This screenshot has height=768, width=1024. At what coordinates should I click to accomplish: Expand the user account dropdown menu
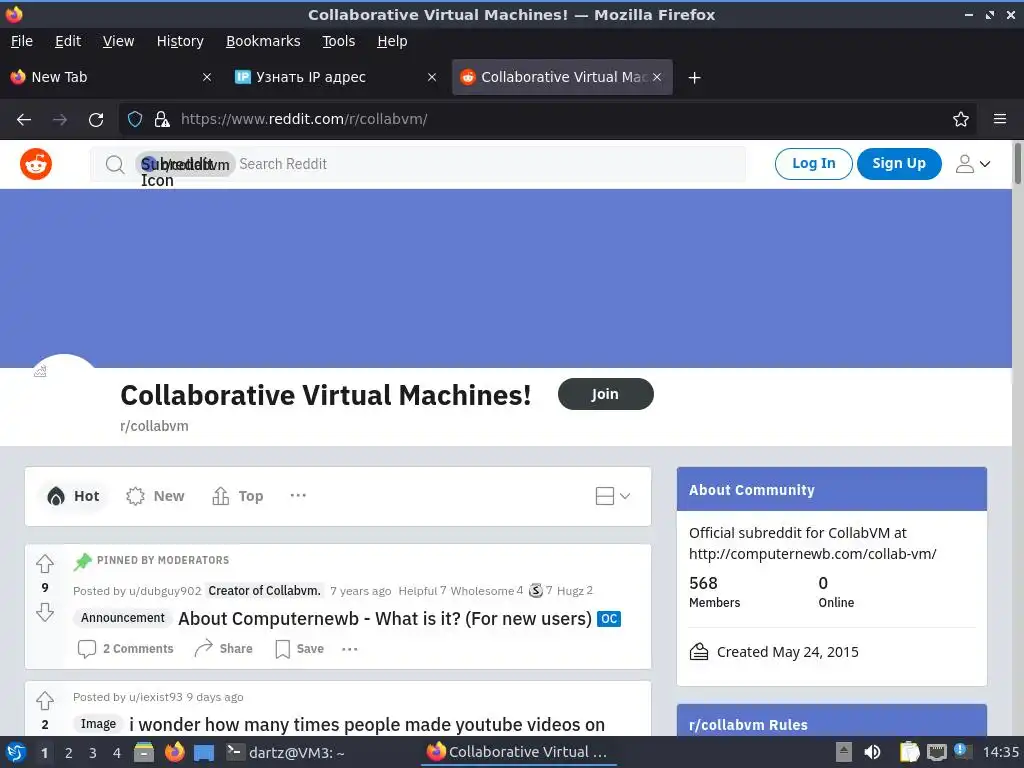point(972,164)
